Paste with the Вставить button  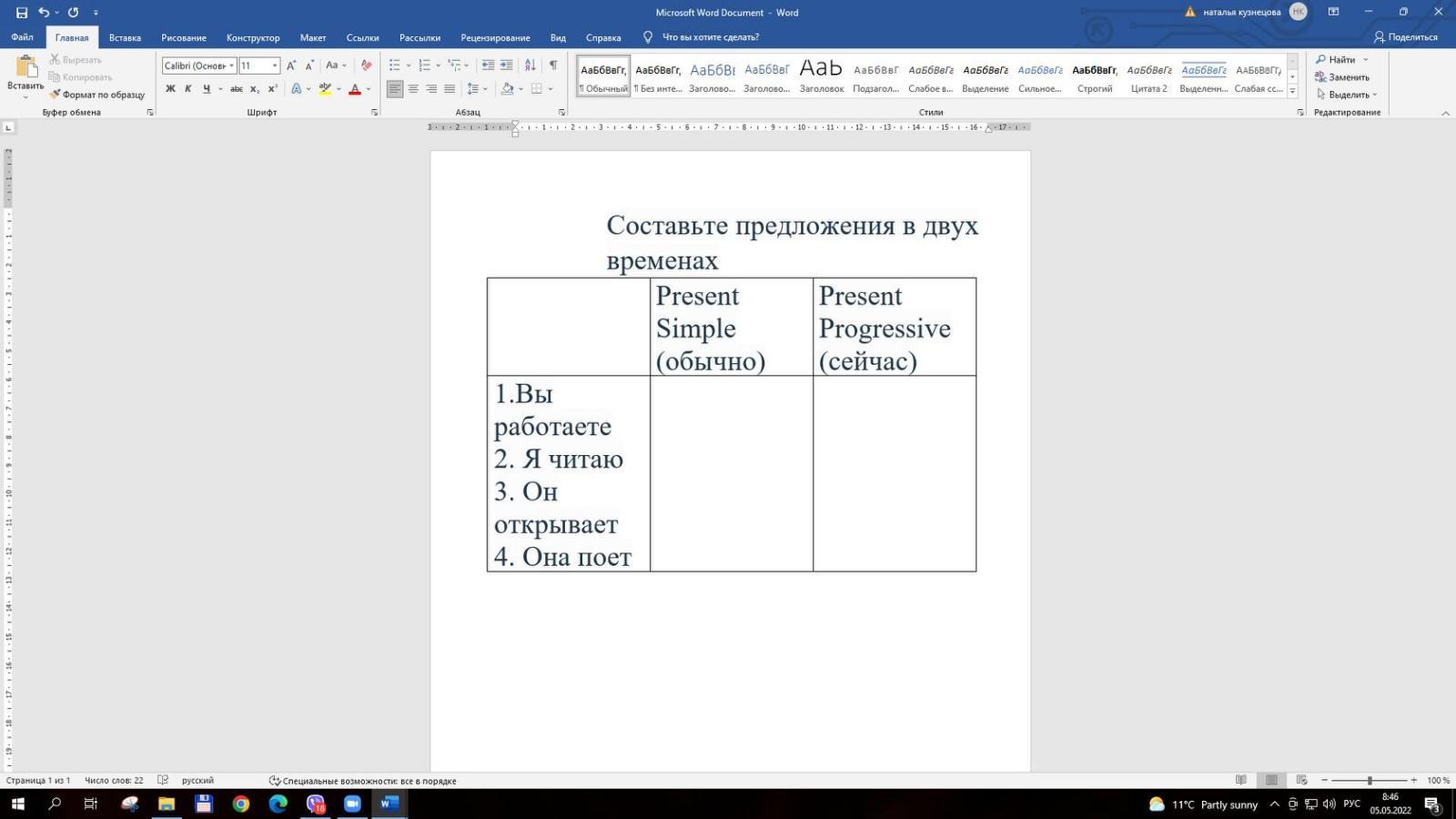pos(25,76)
